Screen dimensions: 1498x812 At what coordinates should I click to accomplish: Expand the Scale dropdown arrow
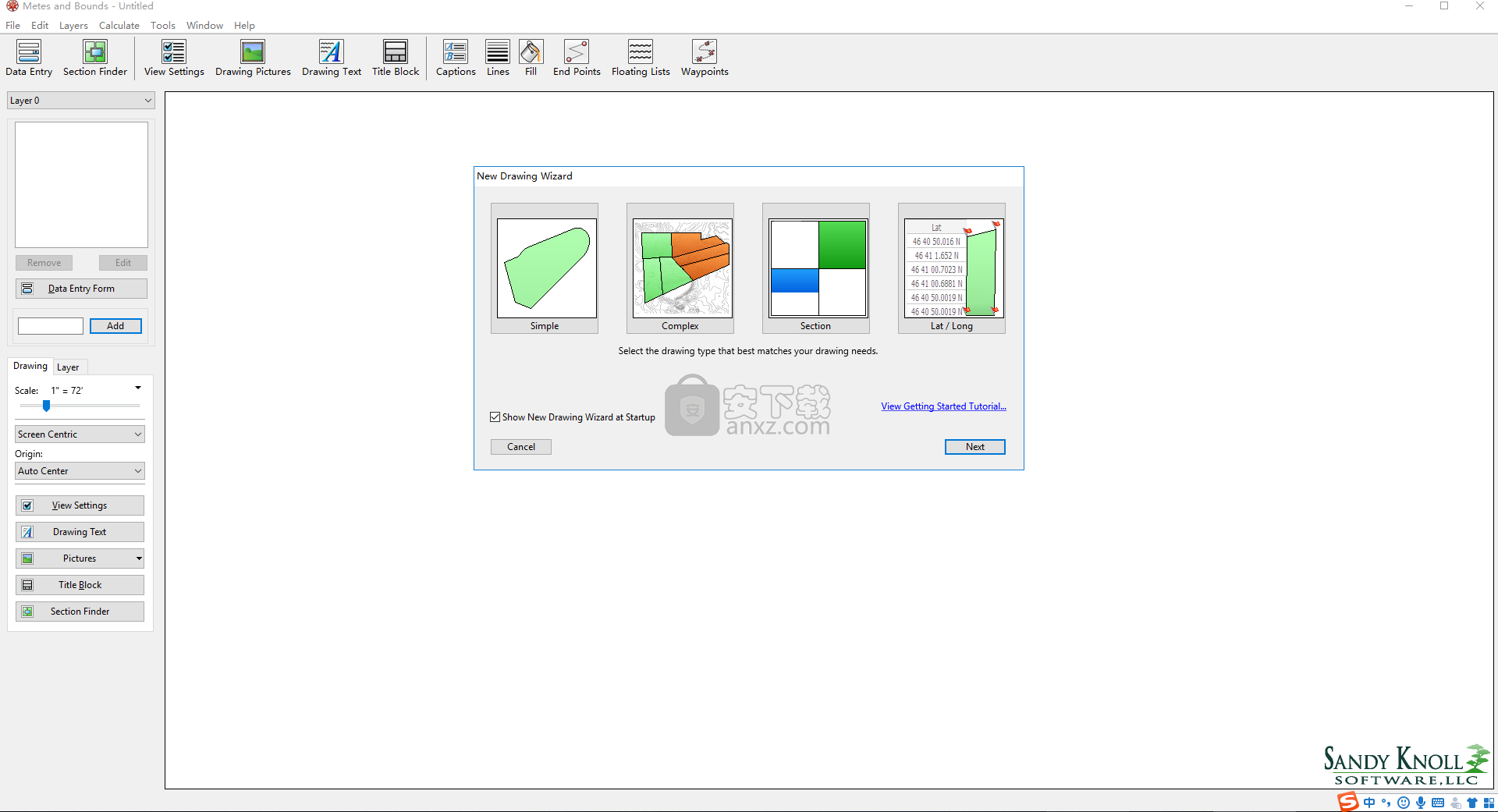pos(138,388)
